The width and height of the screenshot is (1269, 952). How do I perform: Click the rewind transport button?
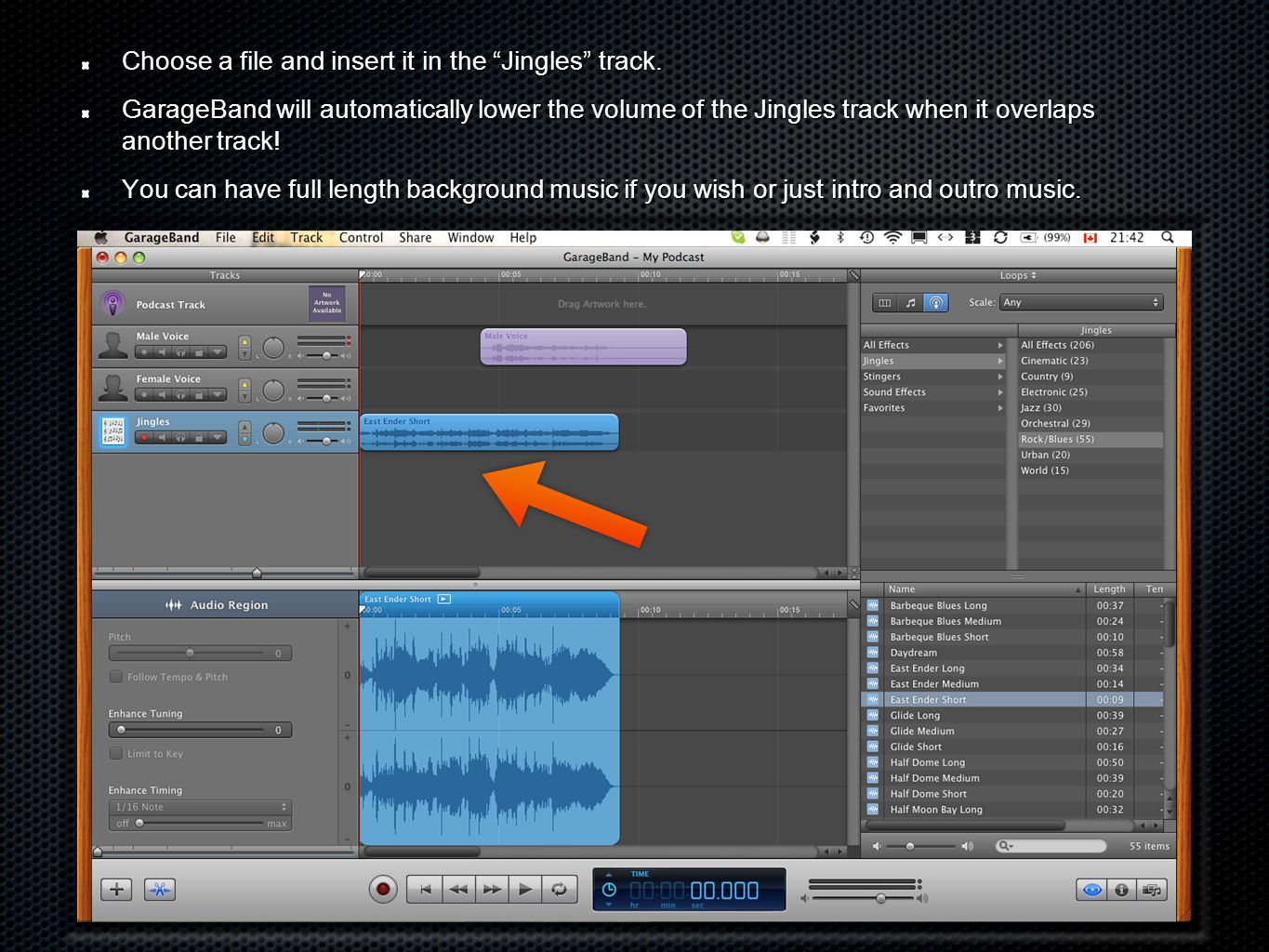(x=458, y=890)
